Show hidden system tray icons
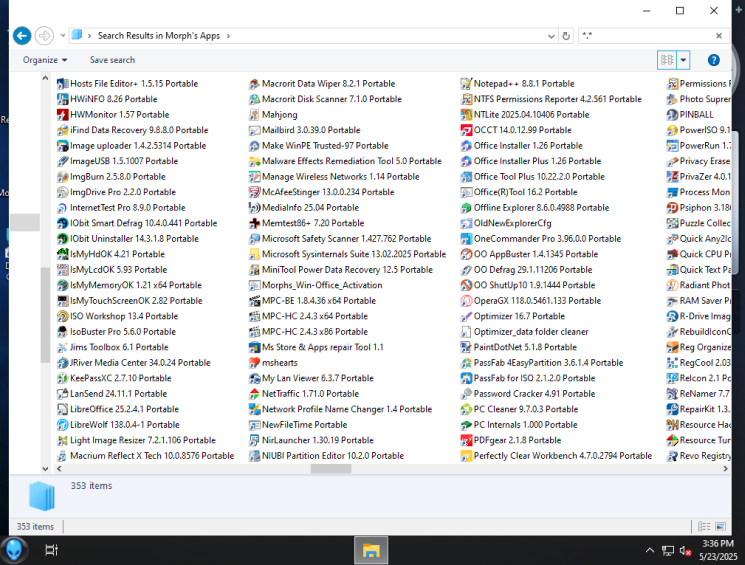 coord(649,550)
